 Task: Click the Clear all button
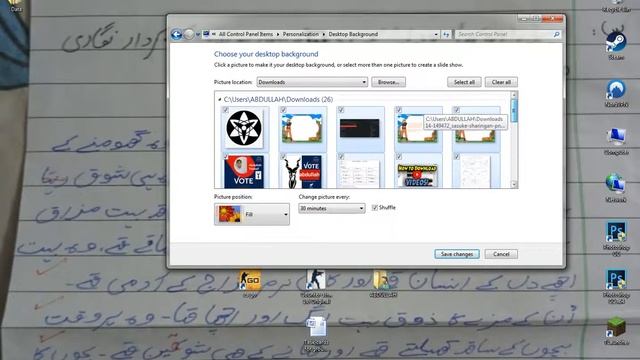pyautogui.click(x=501, y=82)
